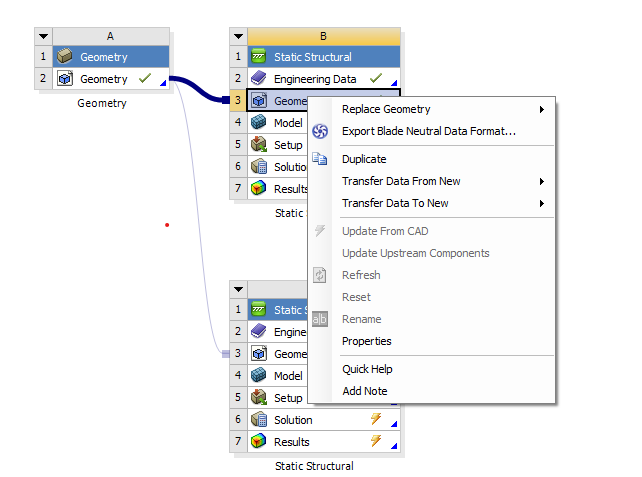The height and width of the screenshot is (477, 642).
Task: Click lower system caption Static Structural
Action: point(314,466)
